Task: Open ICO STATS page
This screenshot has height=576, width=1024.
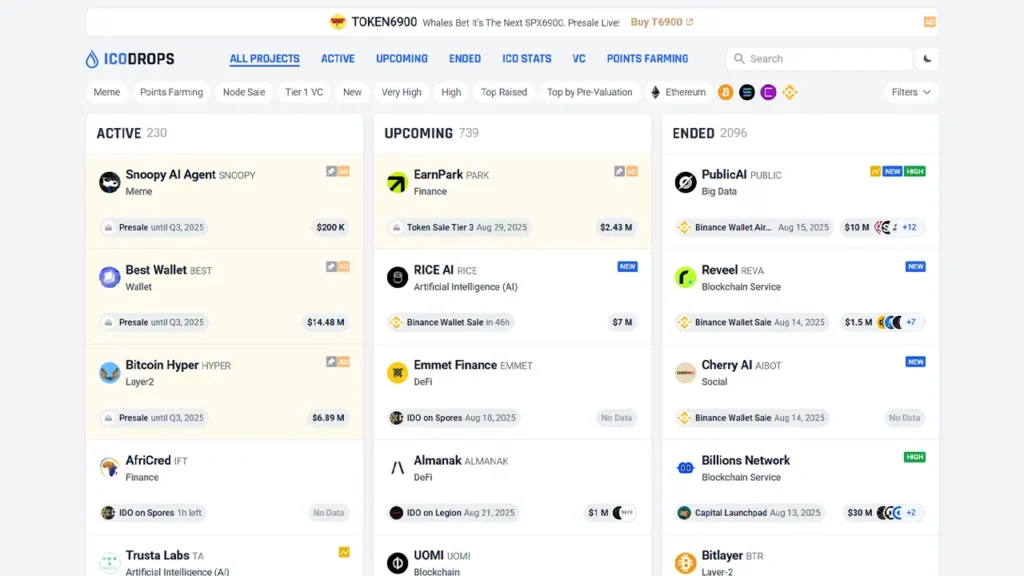Action: click(527, 59)
